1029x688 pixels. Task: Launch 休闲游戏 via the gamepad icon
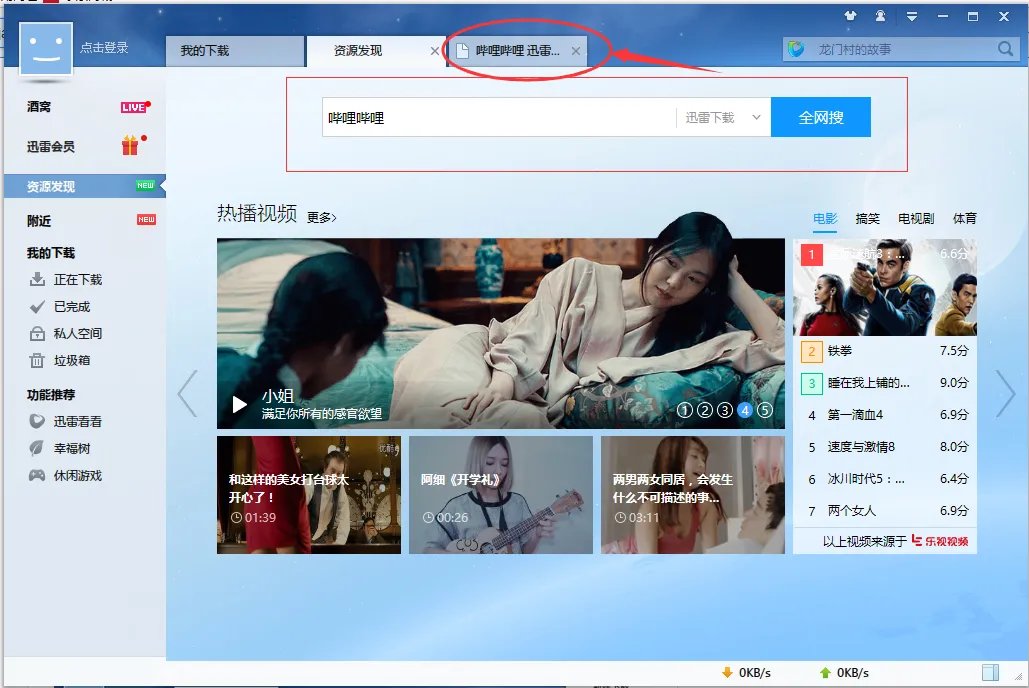tap(38, 475)
